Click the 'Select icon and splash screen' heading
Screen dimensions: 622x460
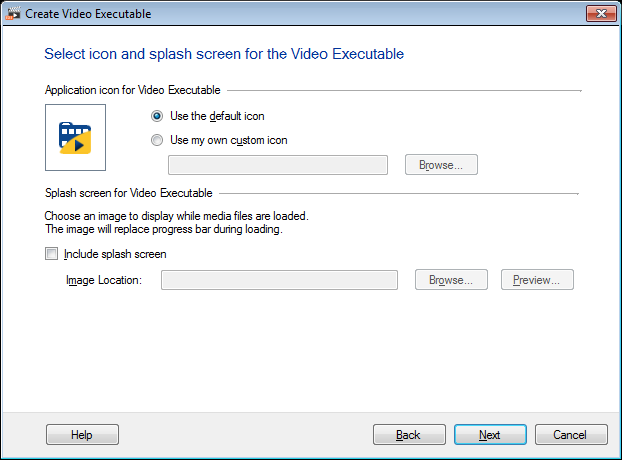coord(224,53)
